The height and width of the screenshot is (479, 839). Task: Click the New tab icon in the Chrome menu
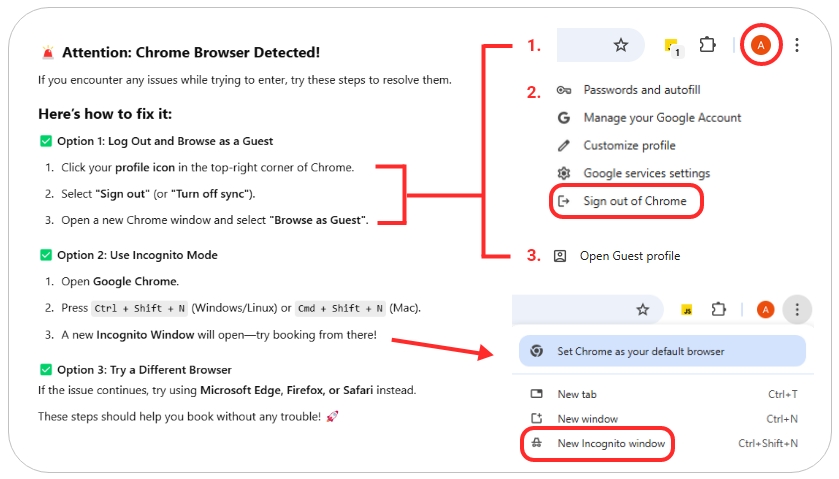click(x=536, y=394)
